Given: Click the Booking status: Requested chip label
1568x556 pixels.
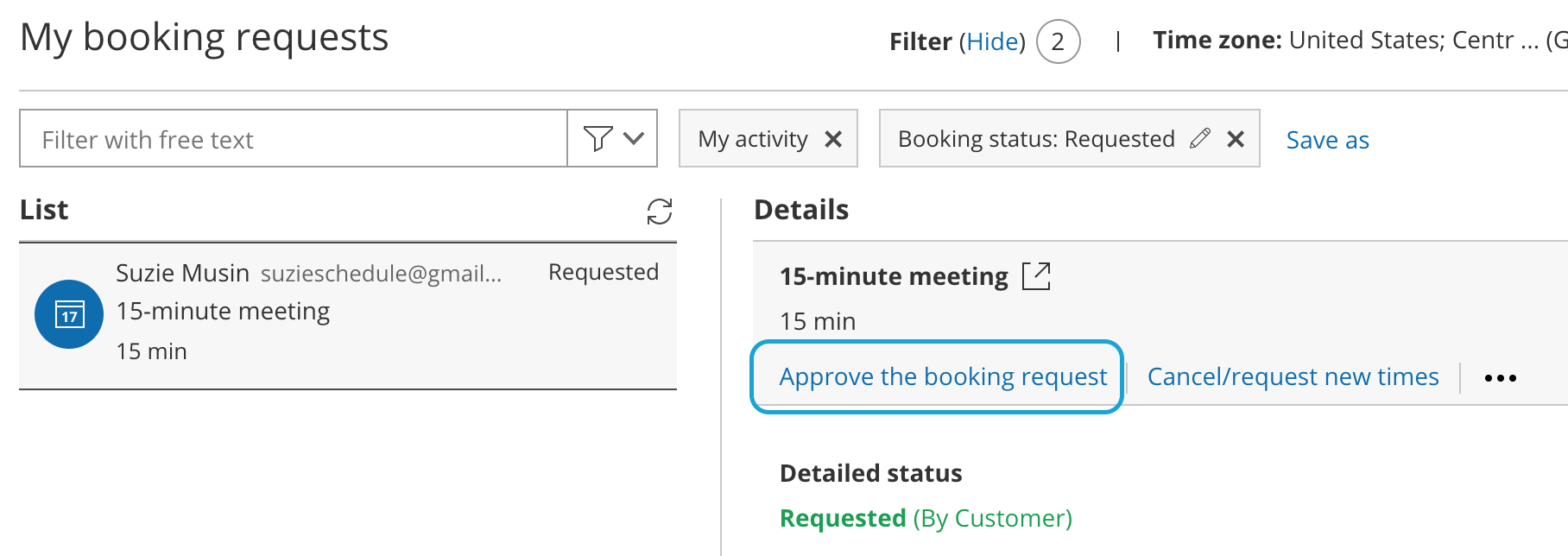Looking at the screenshot, I should tap(1036, 139).
